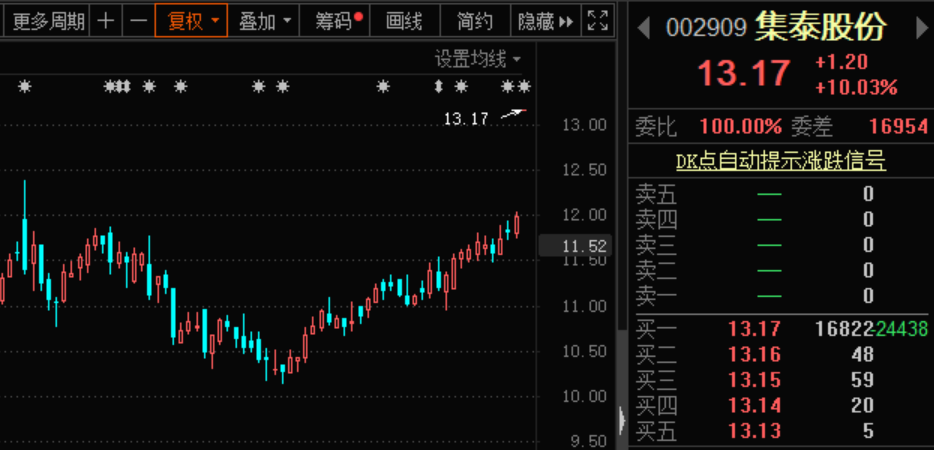This screenshot has width=934, height=450.
Task: Go to previous stock with left arrow
Action: pos(643,29)
